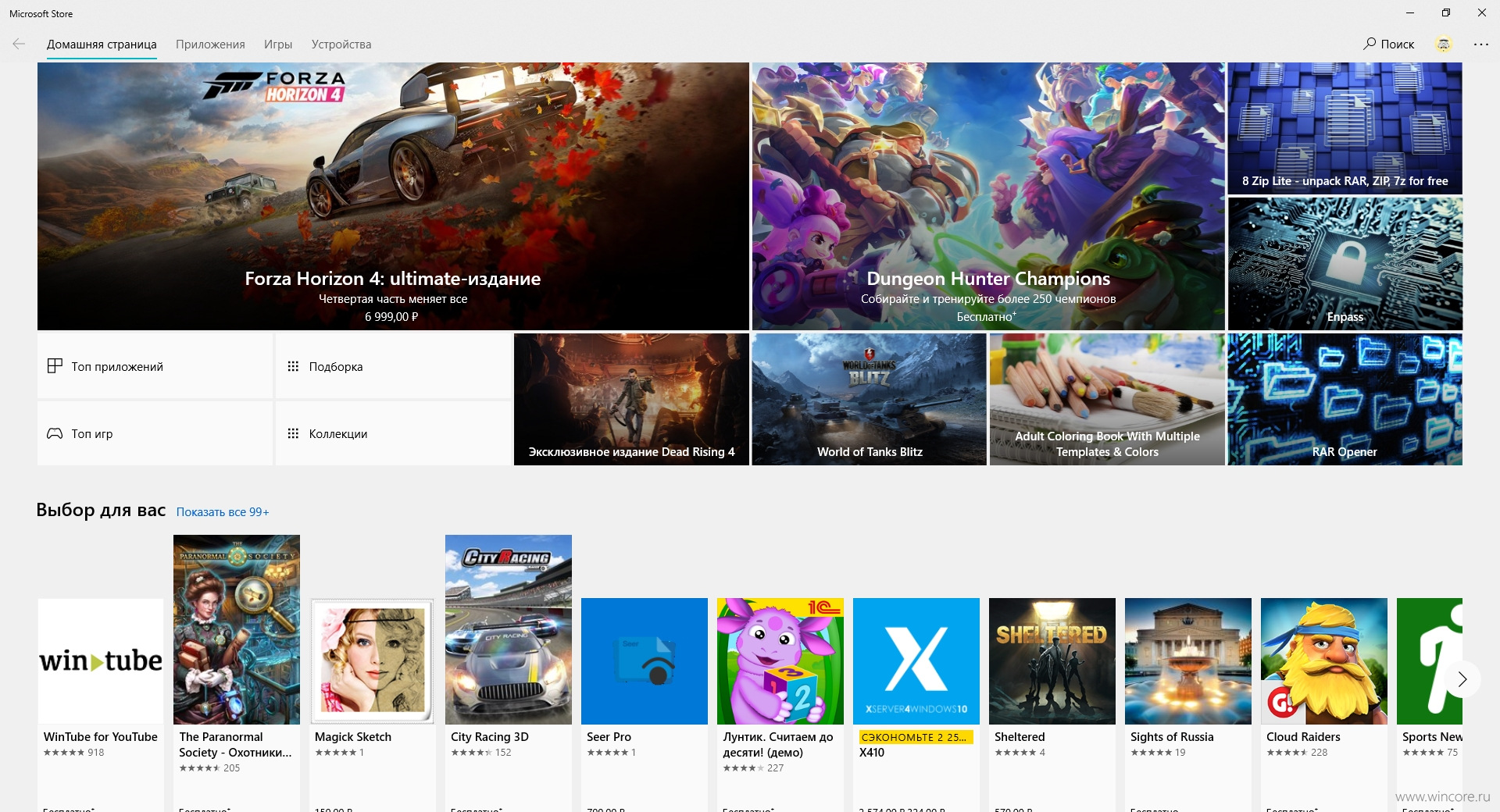Open Лунтик counting game cover image
Viewport: 1500px width, 812px height.
(x=780, y=661)
